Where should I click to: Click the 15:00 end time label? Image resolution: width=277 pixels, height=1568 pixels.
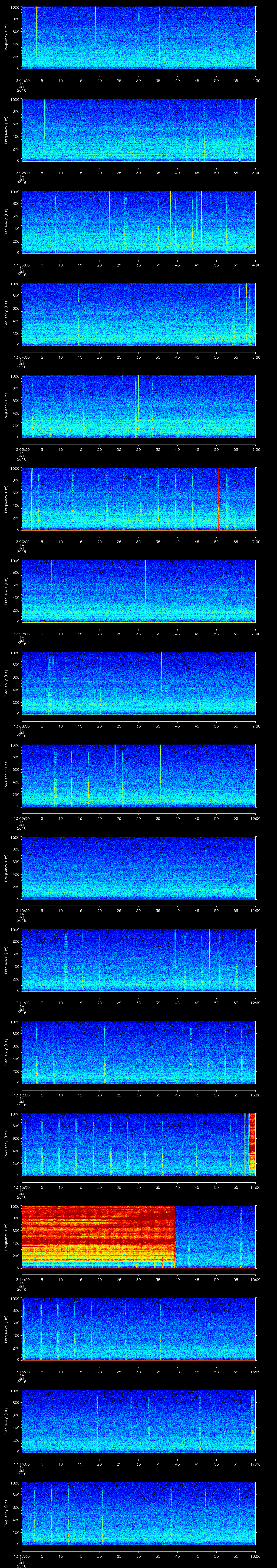click(x=255, y=1279)
